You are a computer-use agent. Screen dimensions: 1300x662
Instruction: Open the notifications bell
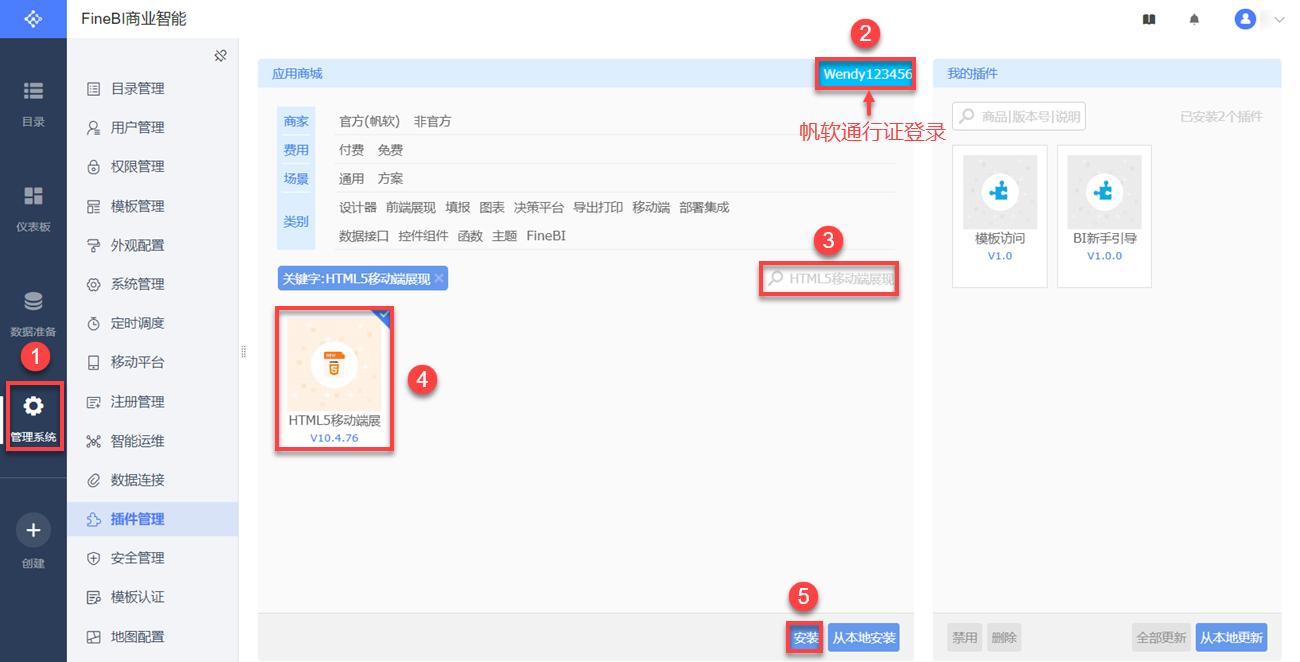(1194, 19)
